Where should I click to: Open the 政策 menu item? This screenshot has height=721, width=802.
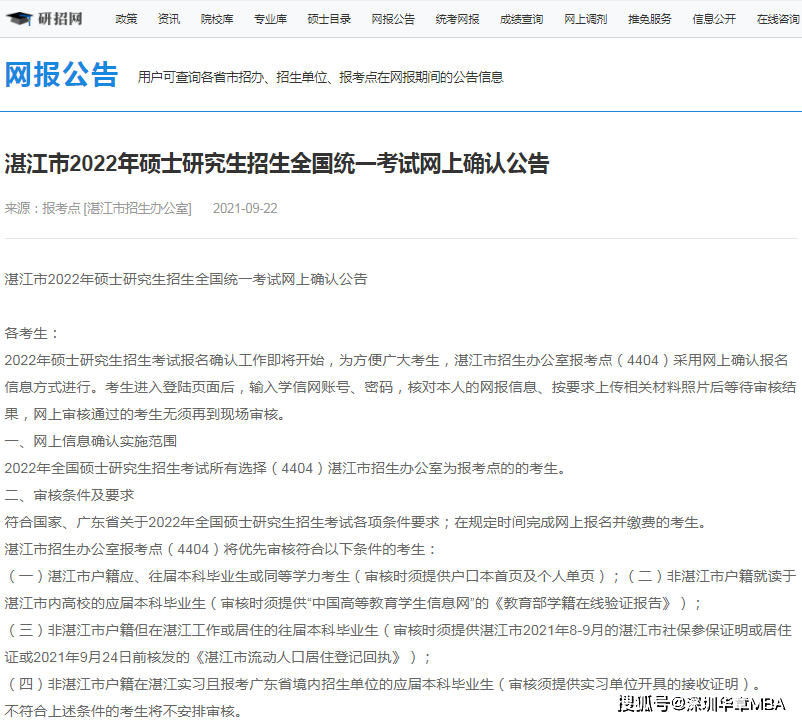tap(126, 19)
